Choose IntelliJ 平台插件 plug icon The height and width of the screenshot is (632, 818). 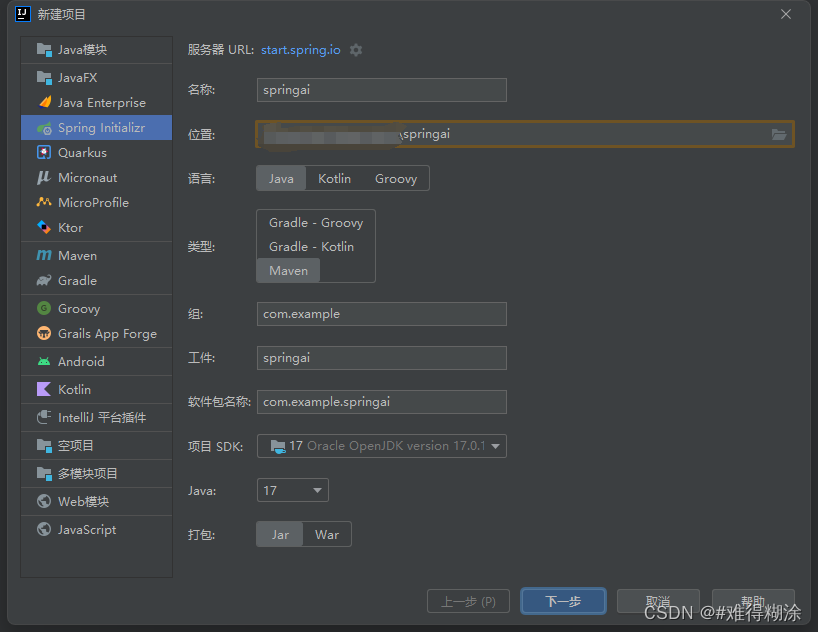(x=44, y=417)
